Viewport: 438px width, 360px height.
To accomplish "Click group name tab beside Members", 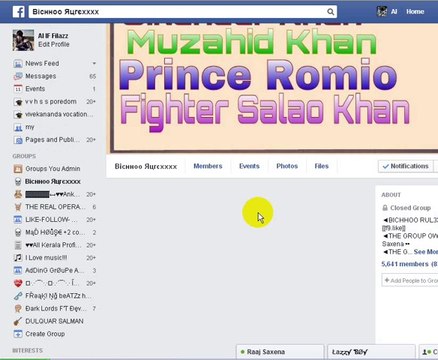I will pos(146,166).
